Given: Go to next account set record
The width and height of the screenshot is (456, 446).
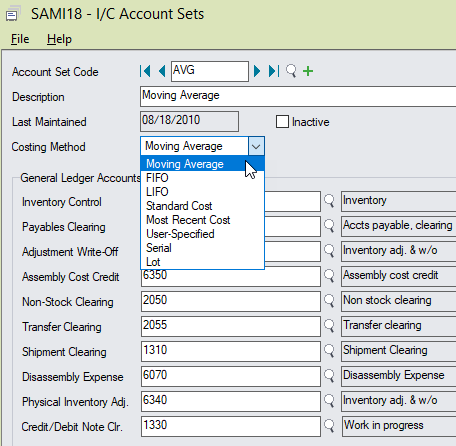Looking at the screenshot, I should 257,71.
